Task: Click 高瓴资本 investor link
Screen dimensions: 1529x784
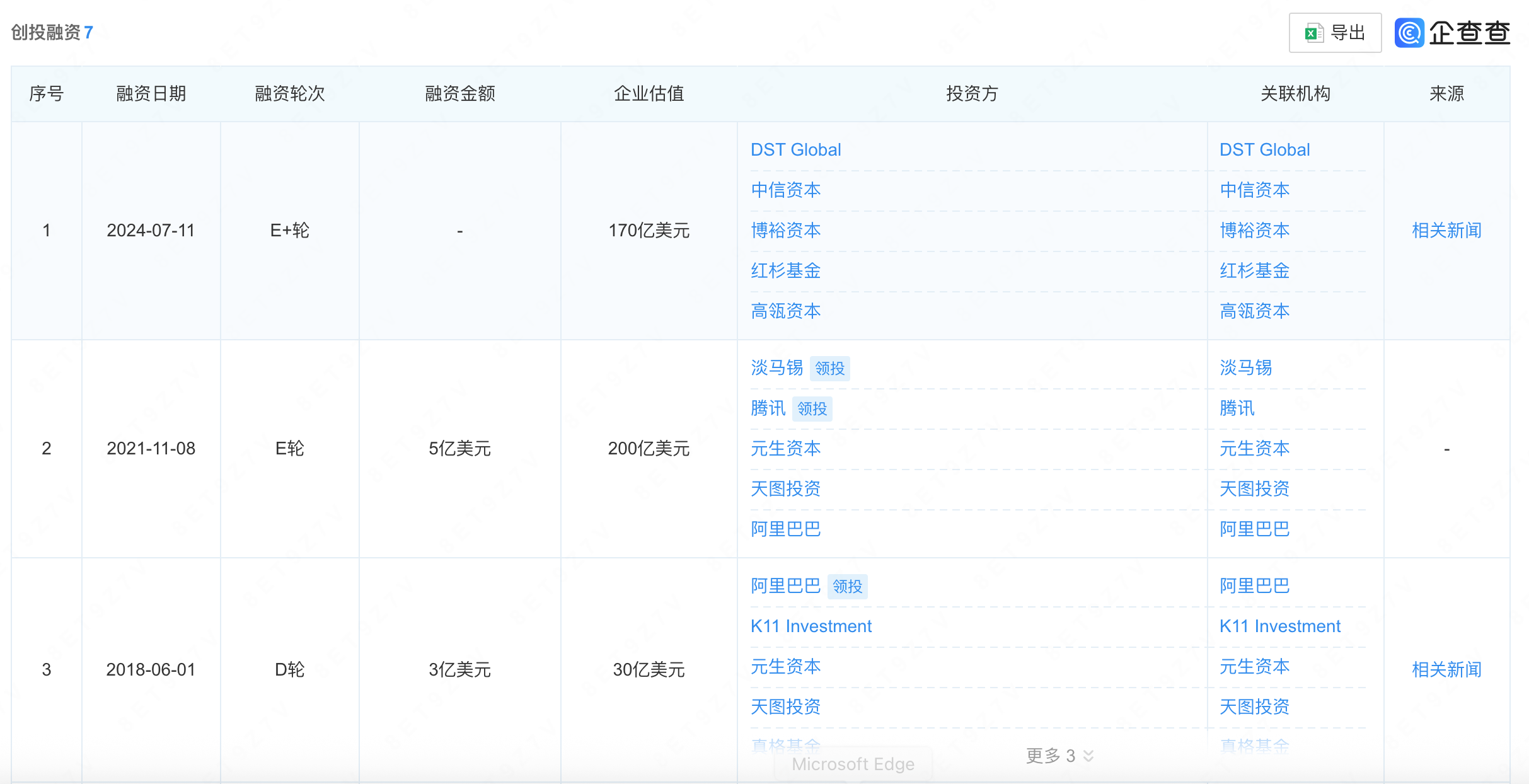Action: [x=785, y=311]
